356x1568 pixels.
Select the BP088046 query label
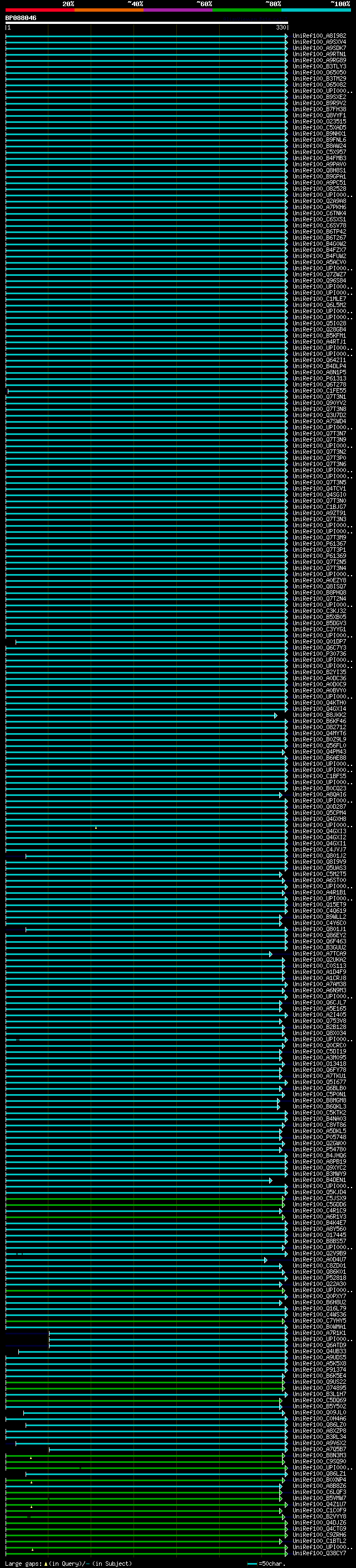click(21, 18)
